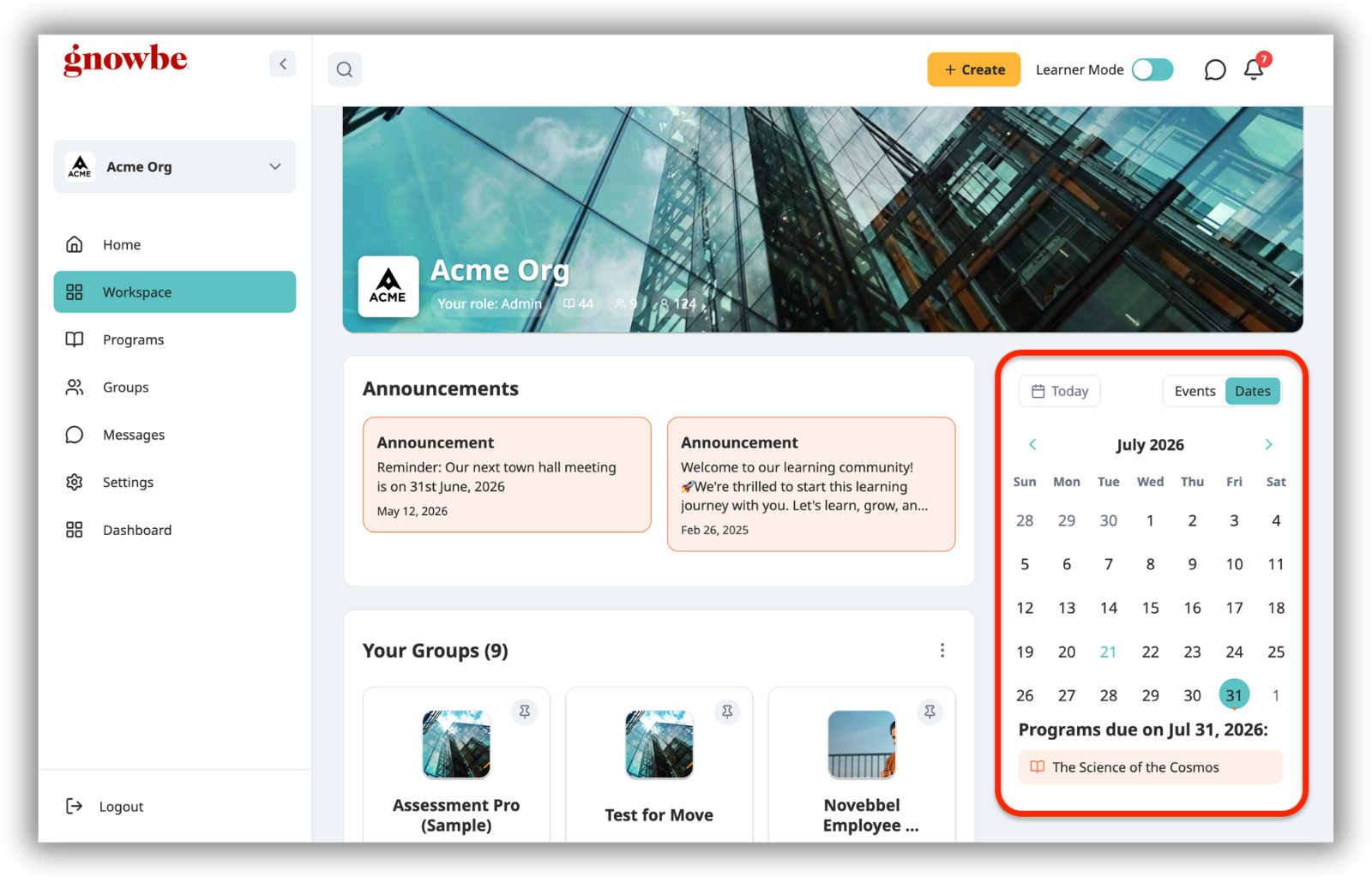Image resolution: width=1372 pixels, height=883 pixels.
Task: Switch the calendar to Dates tab
Action: [x=1253, y=391]
